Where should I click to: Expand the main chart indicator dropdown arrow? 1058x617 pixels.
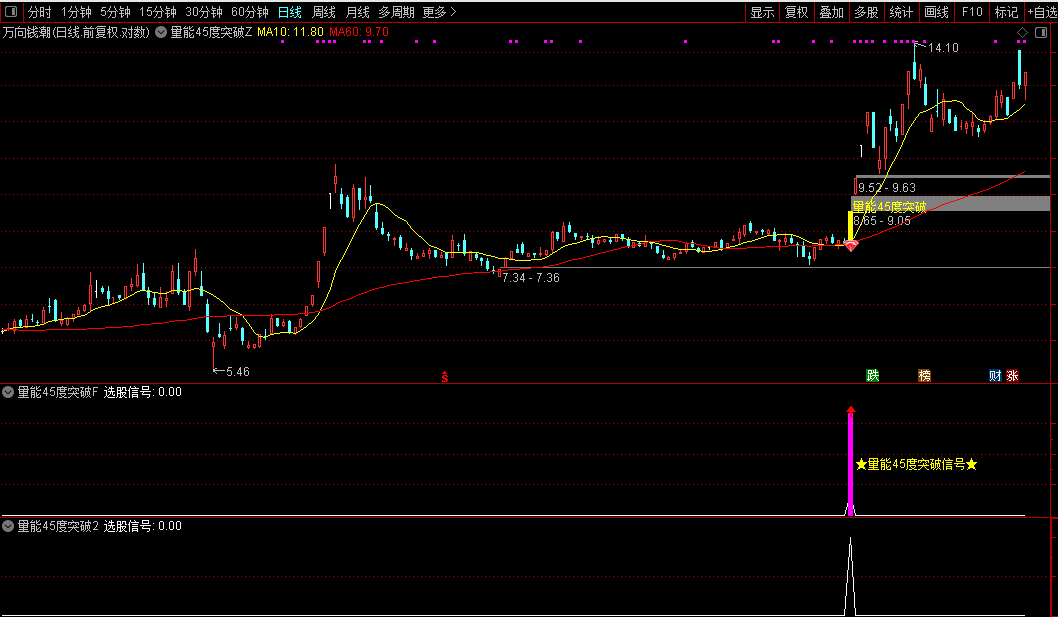click(x=161, y=32)
